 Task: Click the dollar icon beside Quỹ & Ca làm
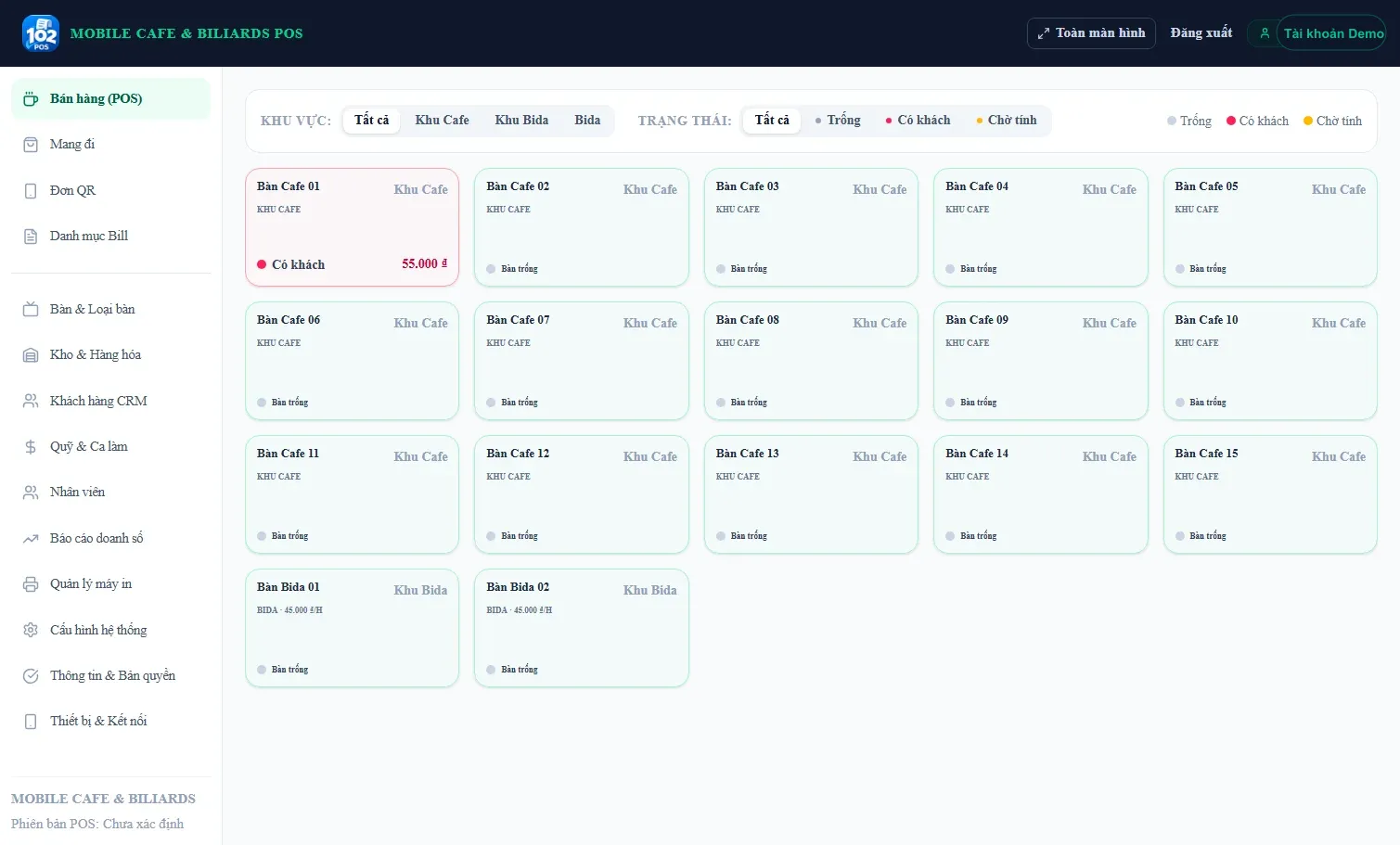(31, 447)
